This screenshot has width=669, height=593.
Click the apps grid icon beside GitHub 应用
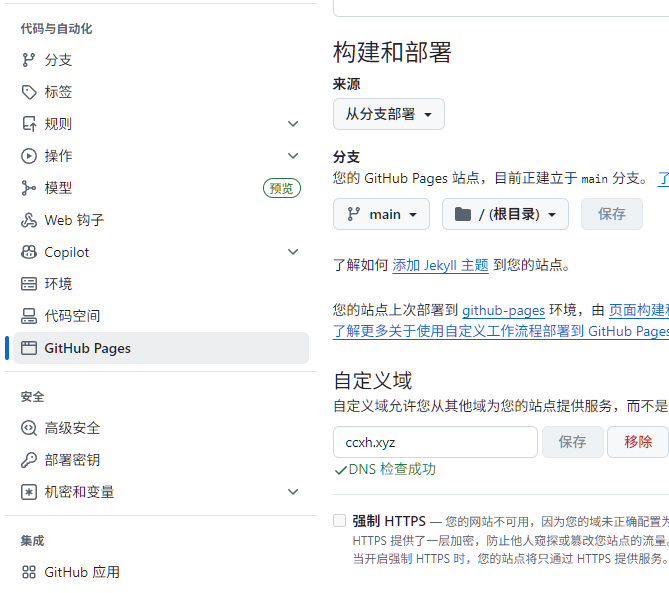click(x=28, y=572)
